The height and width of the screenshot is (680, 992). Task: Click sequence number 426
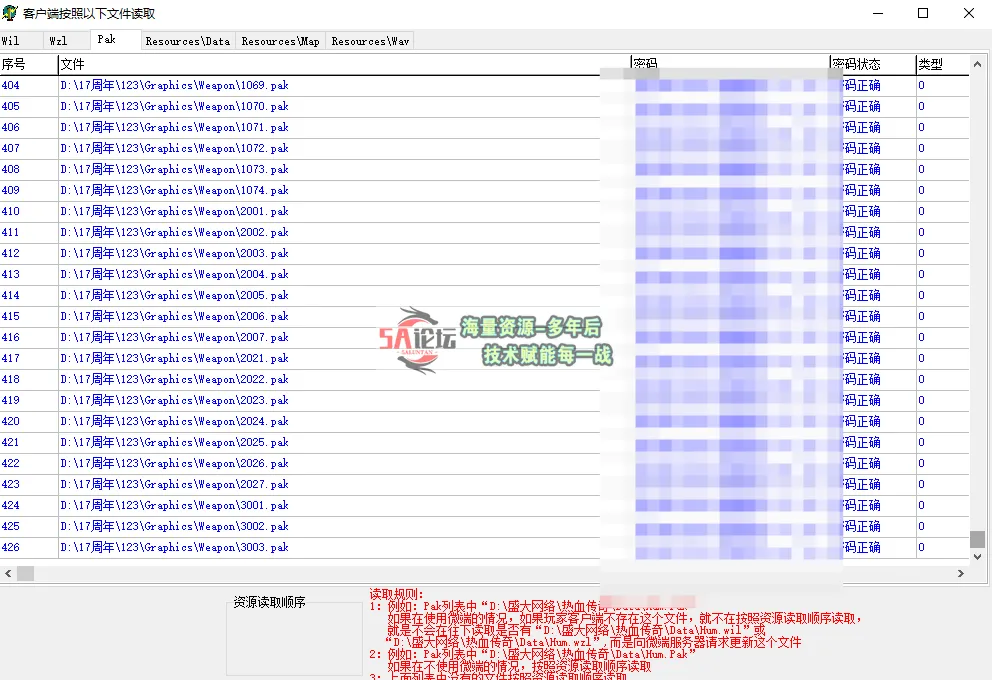(11, 547)
